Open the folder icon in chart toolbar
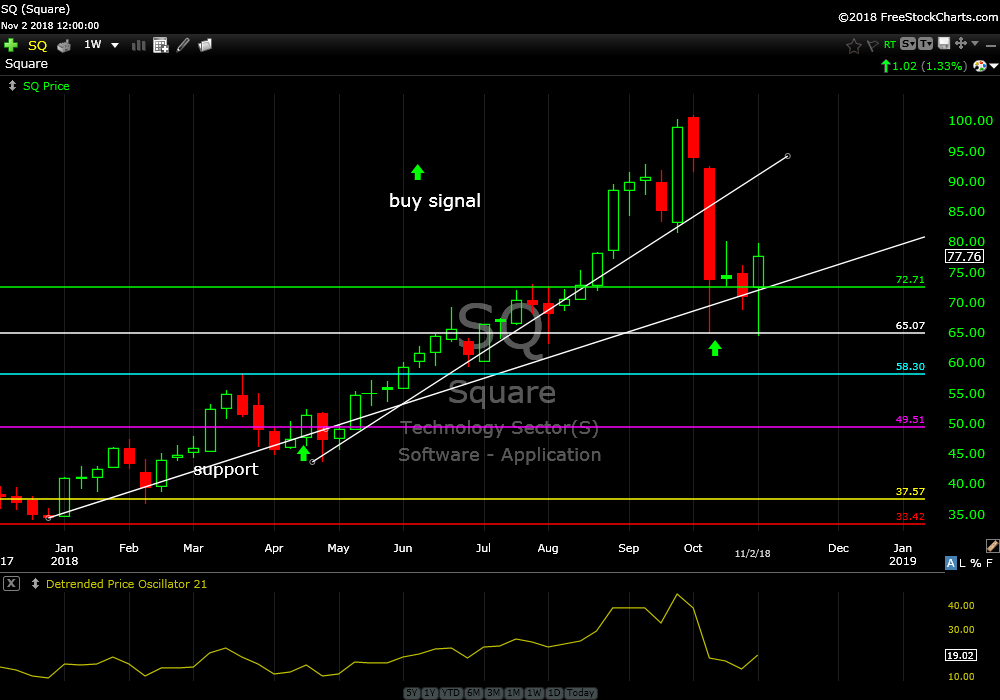The height and width of the screenshot is (700, 1000). [x=205, y=45]
